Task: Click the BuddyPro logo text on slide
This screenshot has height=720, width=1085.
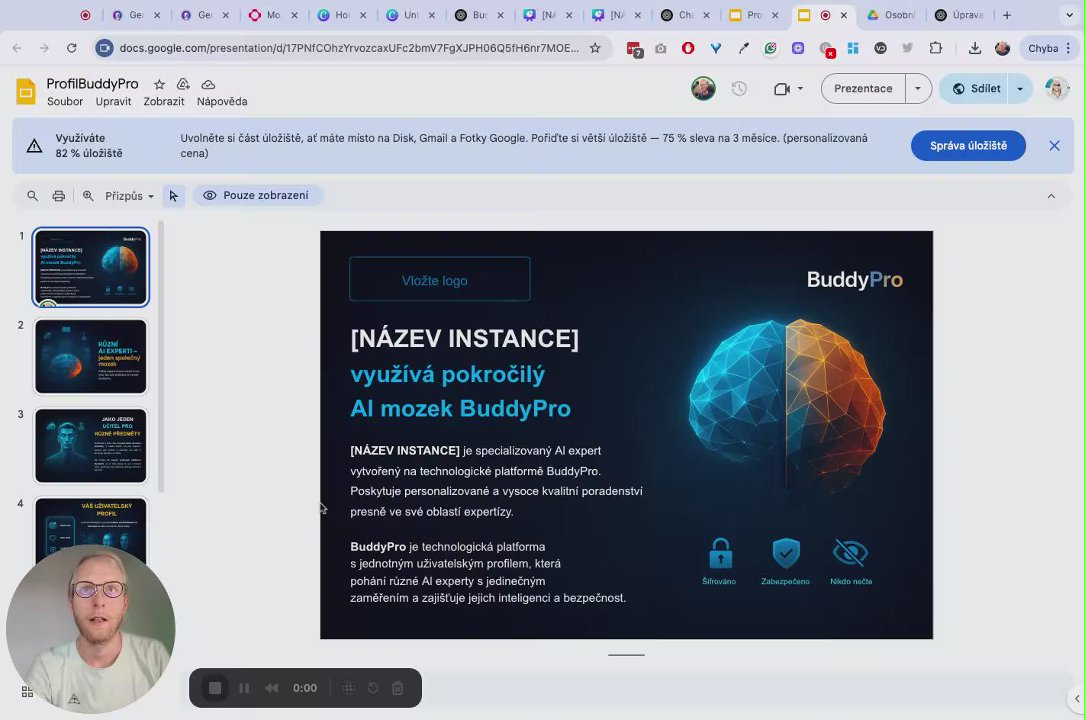Action: [855, 279]
